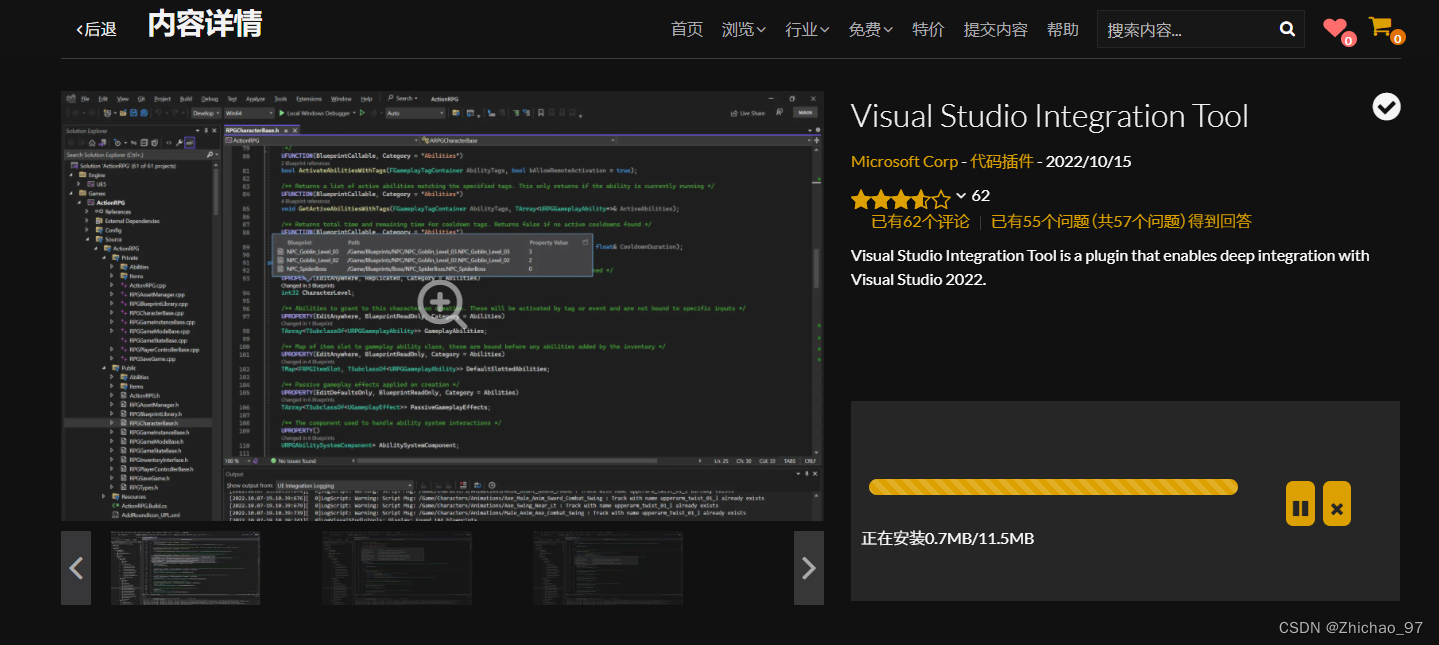Click the search magnifier icon
The image size is (1439, 645).
pos(1287,29)
